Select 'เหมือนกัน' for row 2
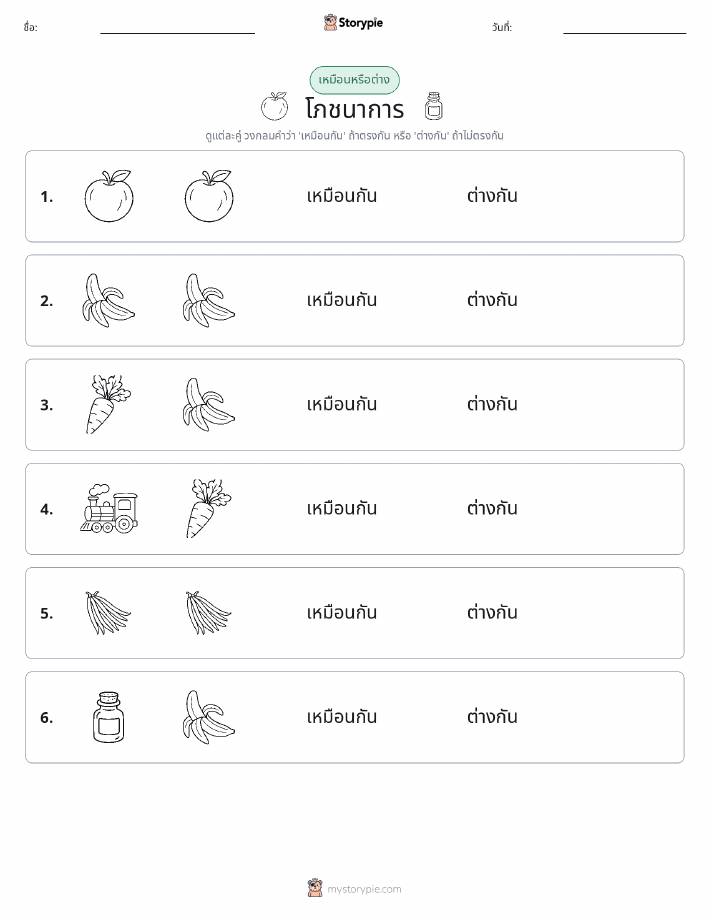Viewport: 709px width, 917px height. tap(342, 300)
